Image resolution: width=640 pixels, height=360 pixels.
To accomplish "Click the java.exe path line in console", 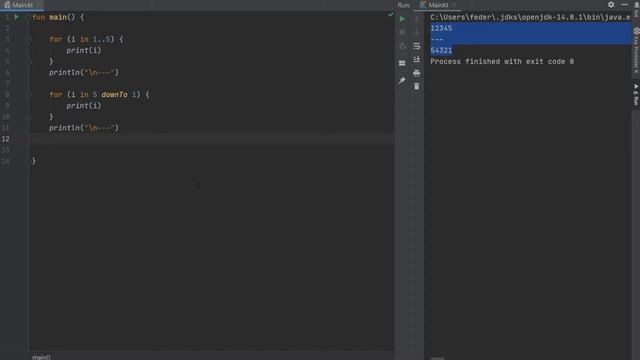I will (x=530, y=17).
